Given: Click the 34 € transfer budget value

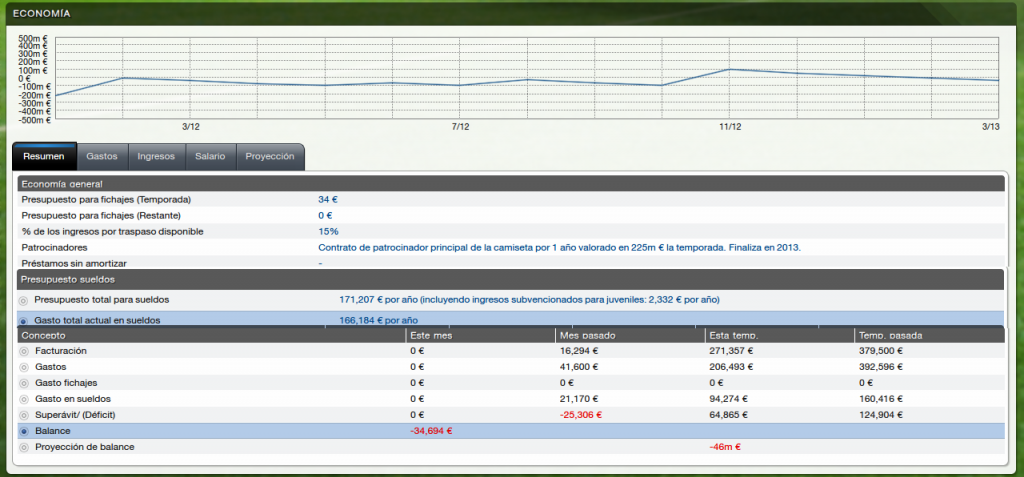Looking at the screenshot, I should [327, 200].
